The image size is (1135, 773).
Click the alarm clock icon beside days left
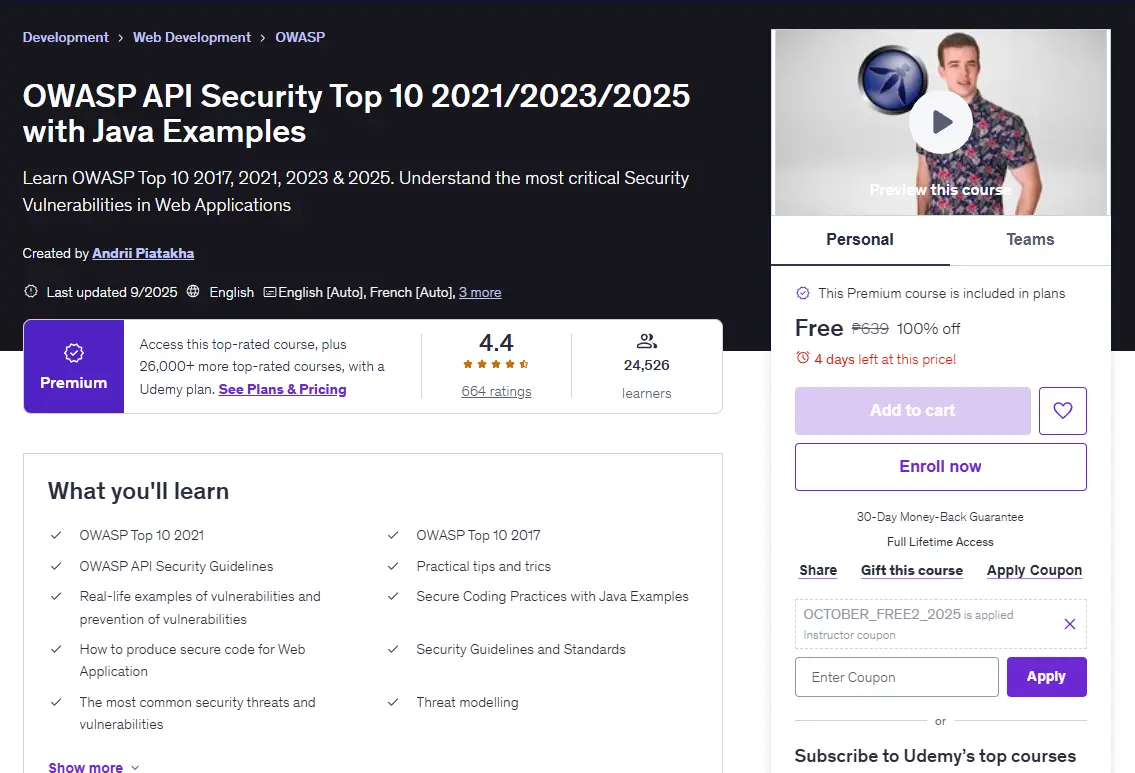(x=802, y=358)
